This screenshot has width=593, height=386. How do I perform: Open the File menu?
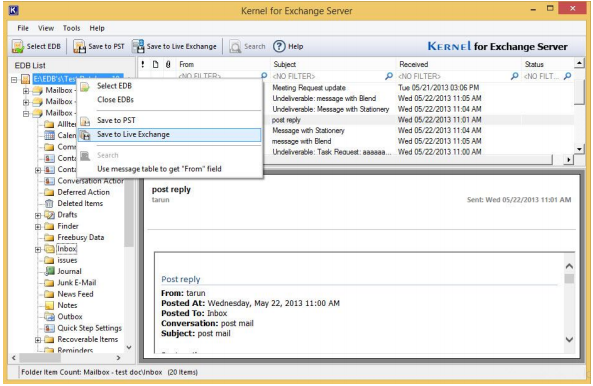23,28
